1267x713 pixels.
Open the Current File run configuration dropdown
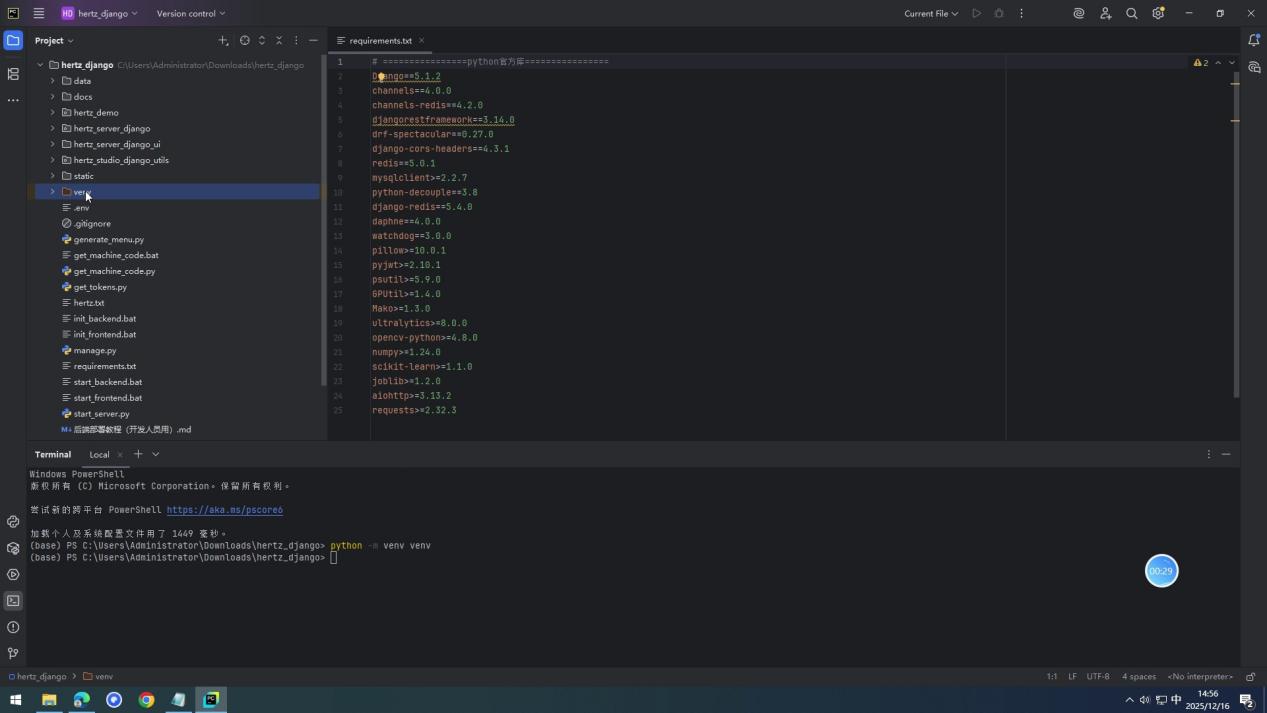point(928,13)
